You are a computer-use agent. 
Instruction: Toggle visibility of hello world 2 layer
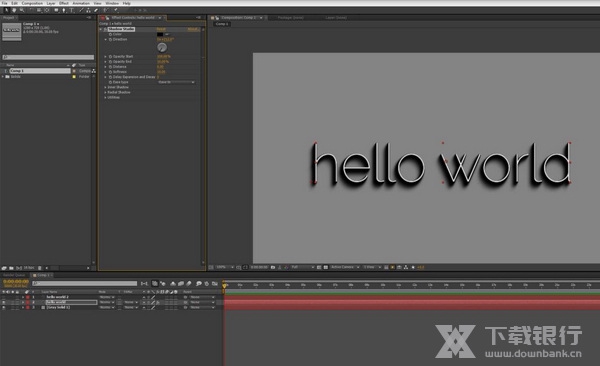point(4,297)
